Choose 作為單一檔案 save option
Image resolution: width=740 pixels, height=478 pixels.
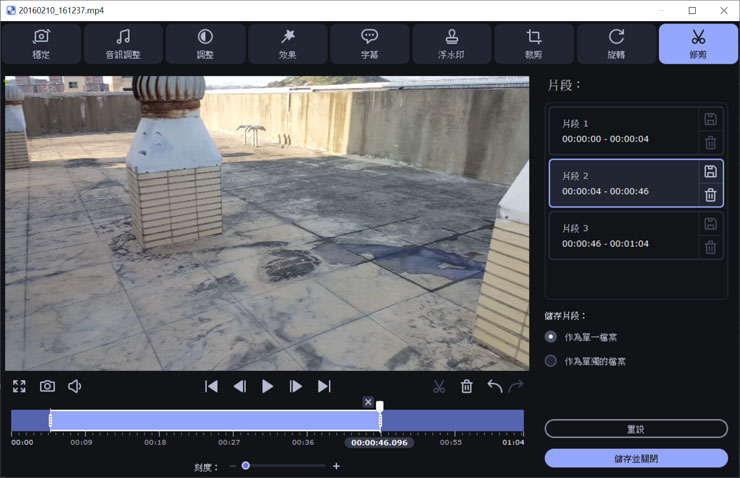coord(550,337)
